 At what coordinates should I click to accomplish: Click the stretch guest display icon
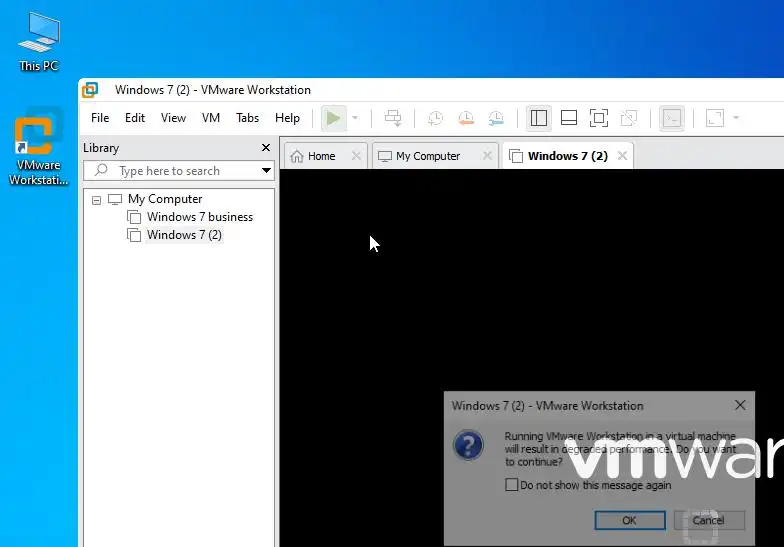715,118
